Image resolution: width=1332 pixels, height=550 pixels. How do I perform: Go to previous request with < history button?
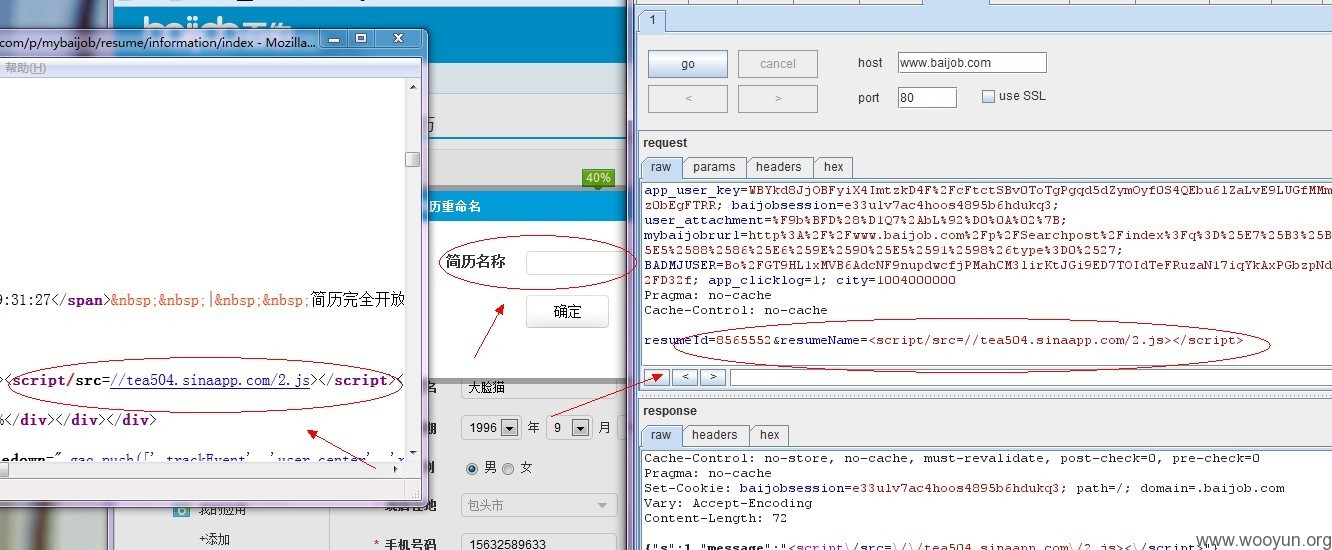pos(688,98)
